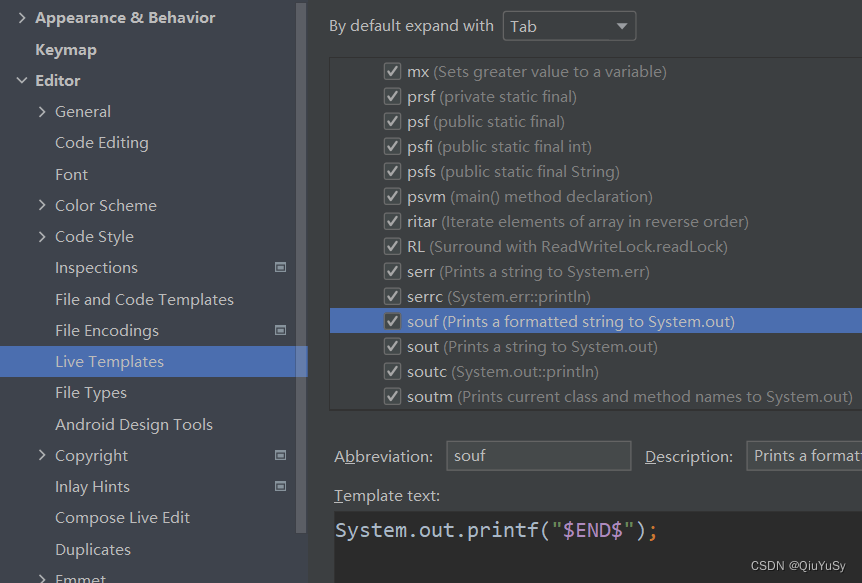Viewport: 862px width, 583px height.
Task: Click project-level icon beside File Encodings
Action: tap(280, 330)
